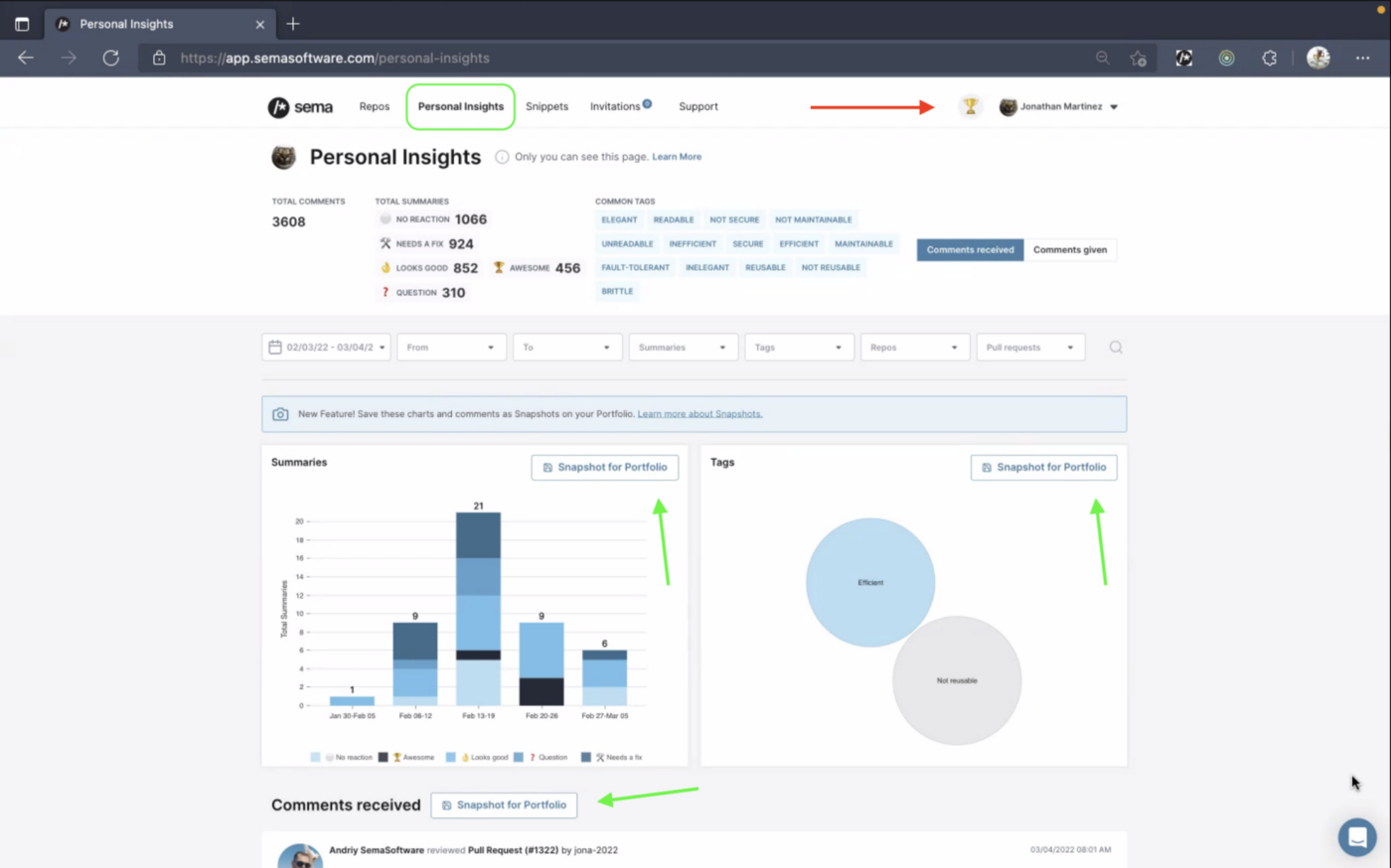This screenshot has height=868, width=1391.
Task: Click the Looks good legend swatch
Action: pos(450,757)
